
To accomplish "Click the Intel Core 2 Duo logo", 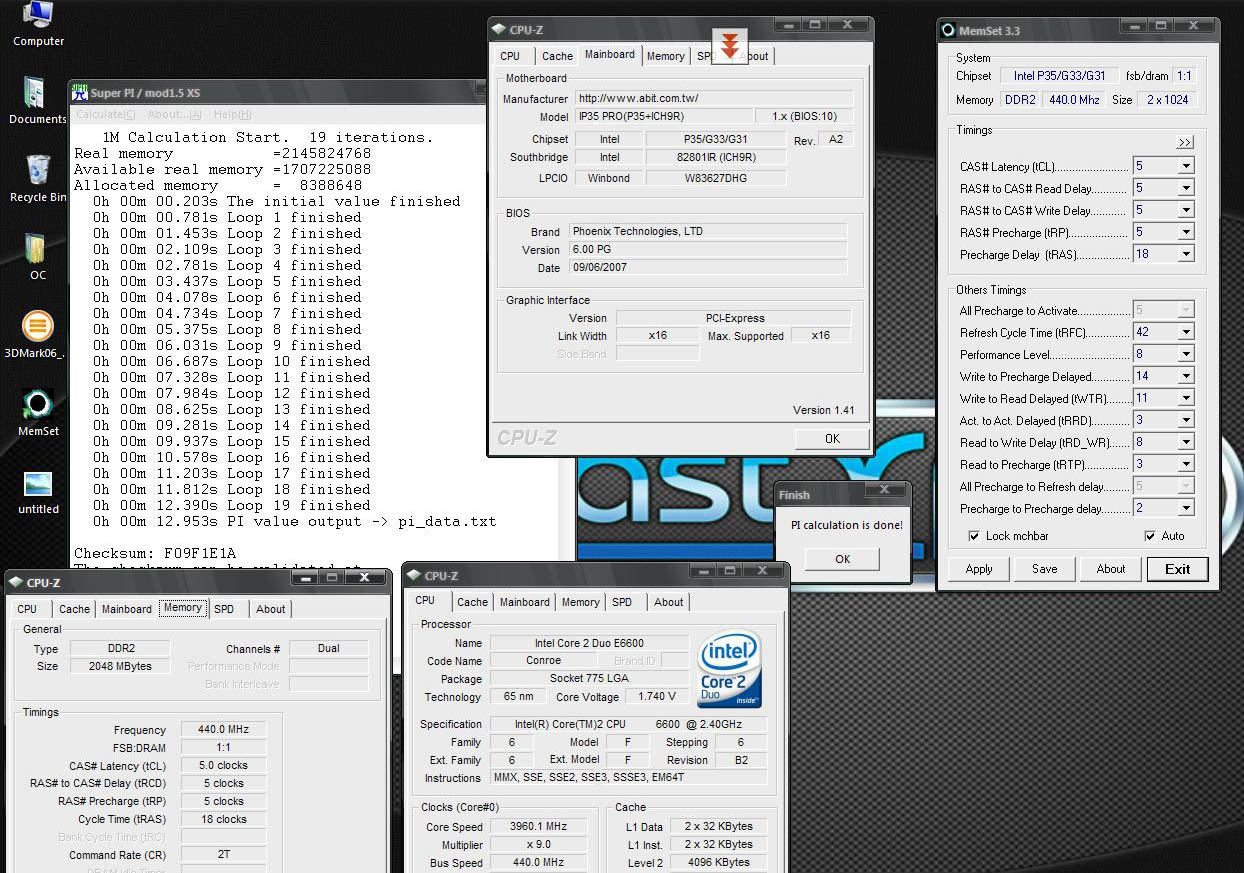I will pos(731,668).
